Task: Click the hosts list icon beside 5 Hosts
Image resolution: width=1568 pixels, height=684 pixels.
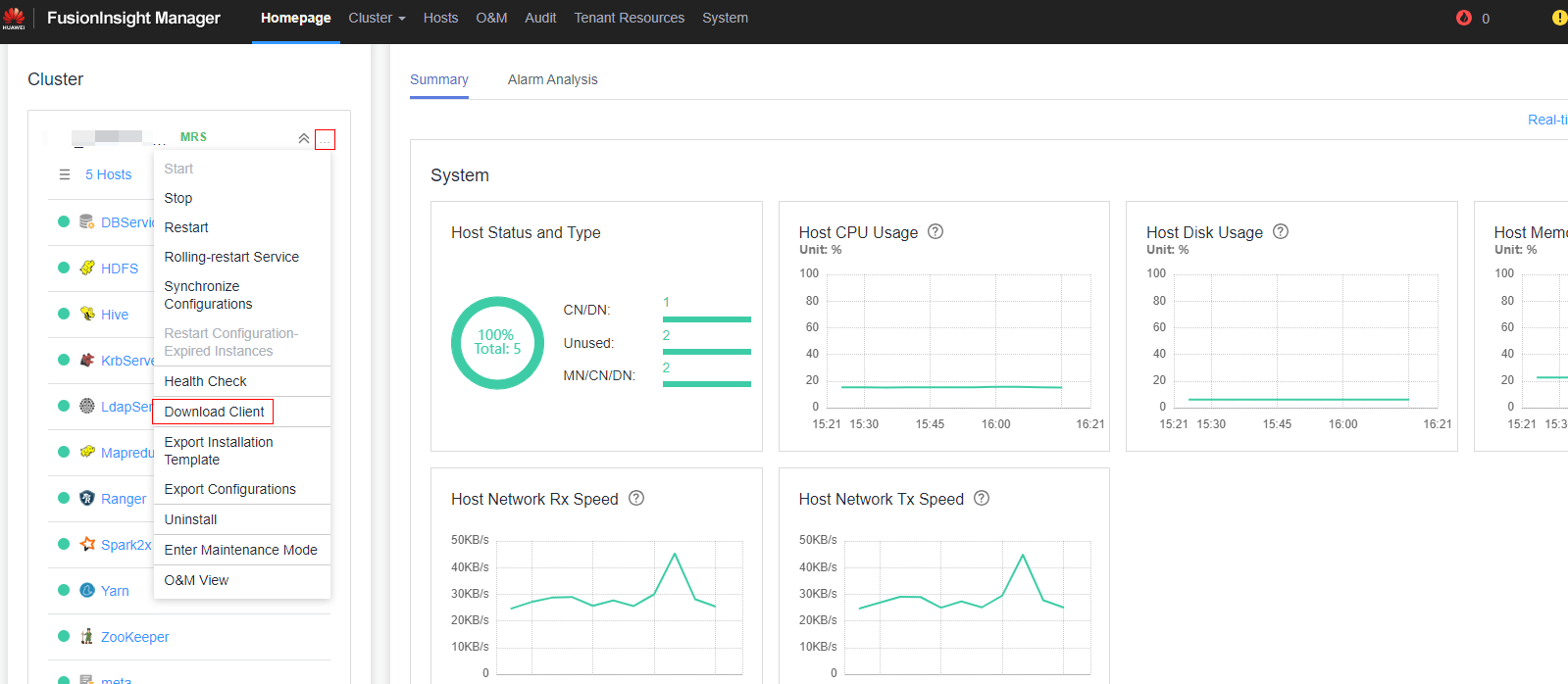Action: pyautogui.click(x=65, y=174)
